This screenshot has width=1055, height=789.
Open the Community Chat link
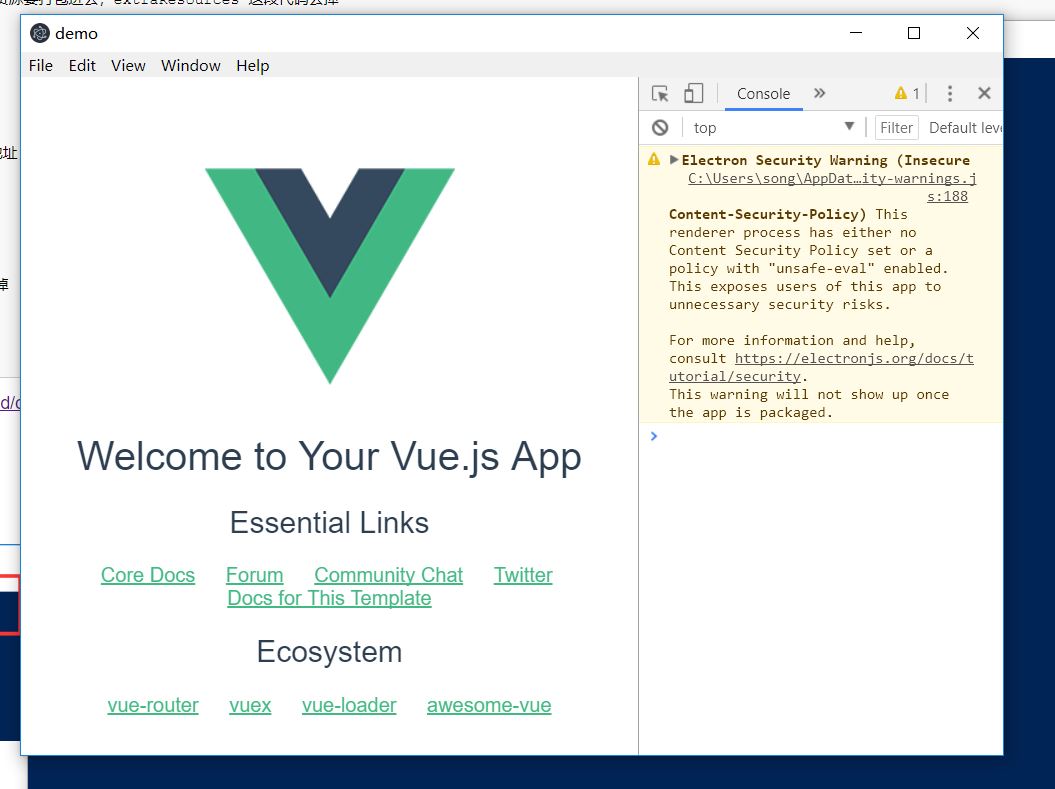[388, 575]
